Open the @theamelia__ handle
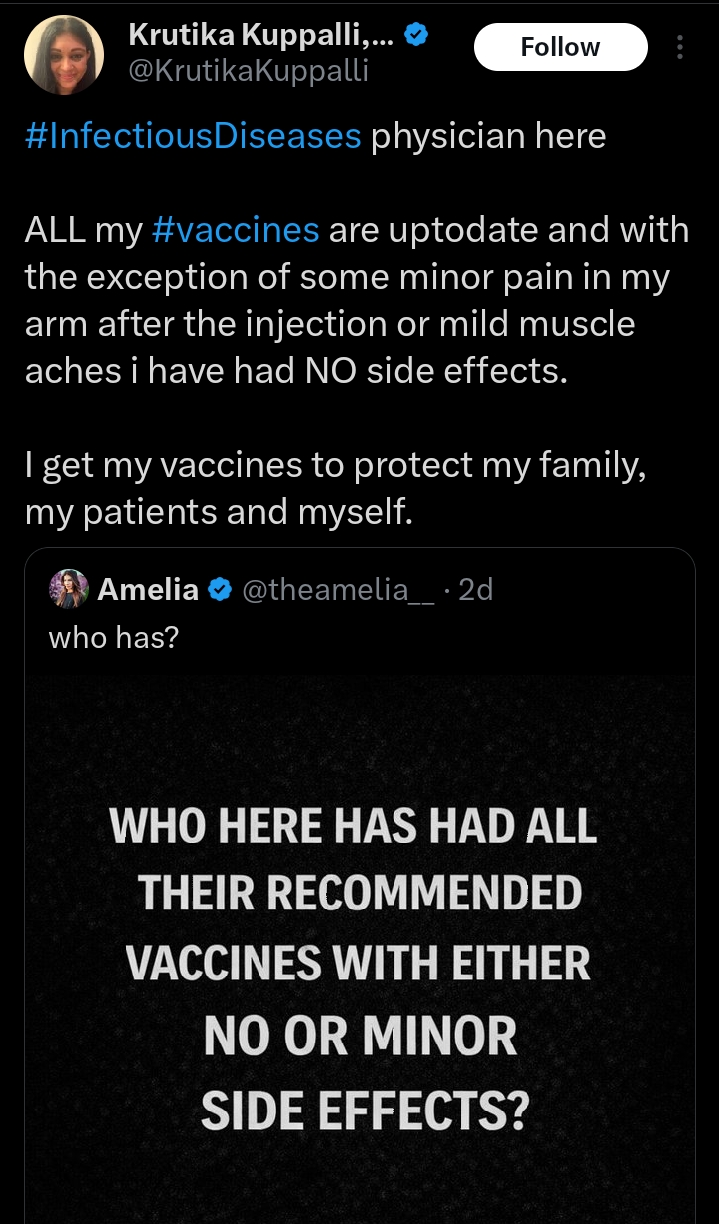 point(337,590)
